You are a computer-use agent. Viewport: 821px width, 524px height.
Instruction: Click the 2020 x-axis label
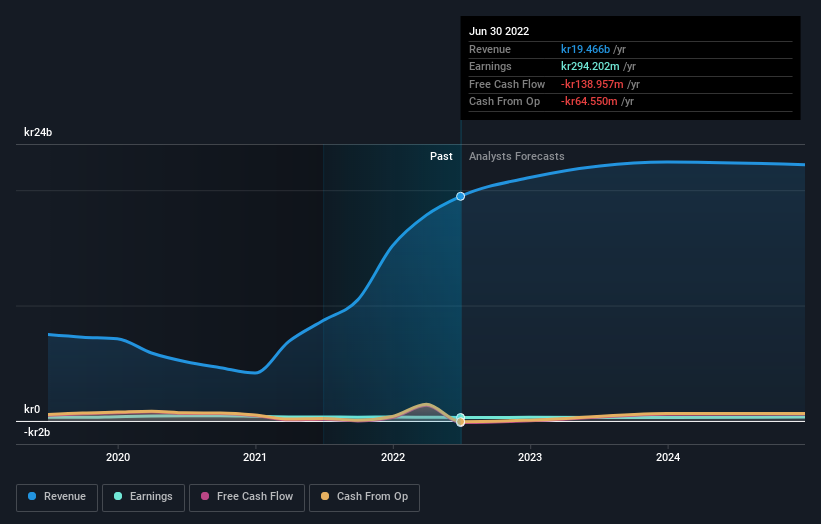pos(118,457)
